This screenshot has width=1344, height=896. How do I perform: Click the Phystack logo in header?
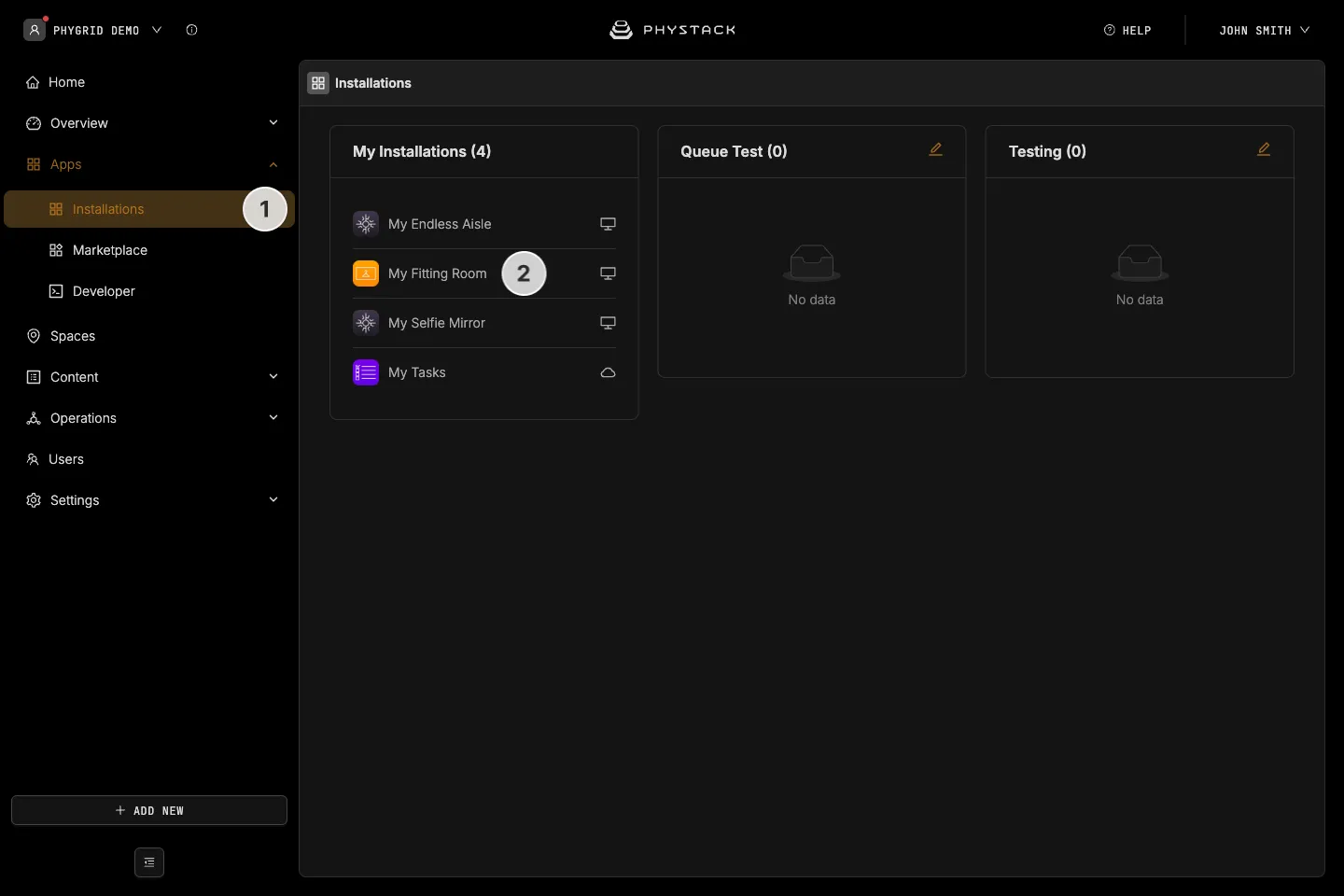click(x=673, y=30)
